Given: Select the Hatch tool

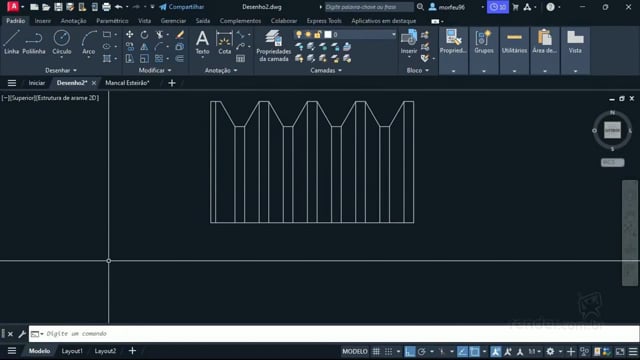Looking at the screenshot, I should [x=107, y=59].
